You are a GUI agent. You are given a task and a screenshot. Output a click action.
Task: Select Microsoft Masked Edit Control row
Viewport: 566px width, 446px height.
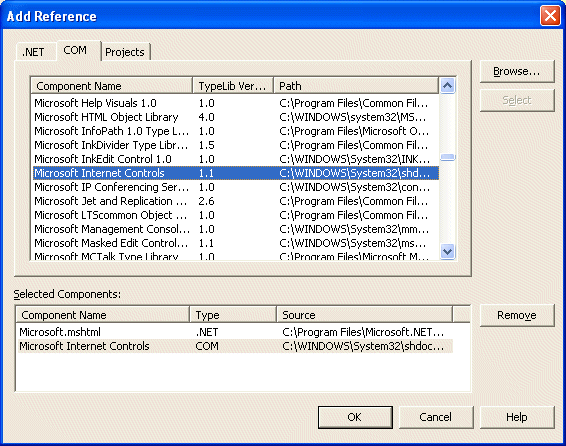pos(236,243)
